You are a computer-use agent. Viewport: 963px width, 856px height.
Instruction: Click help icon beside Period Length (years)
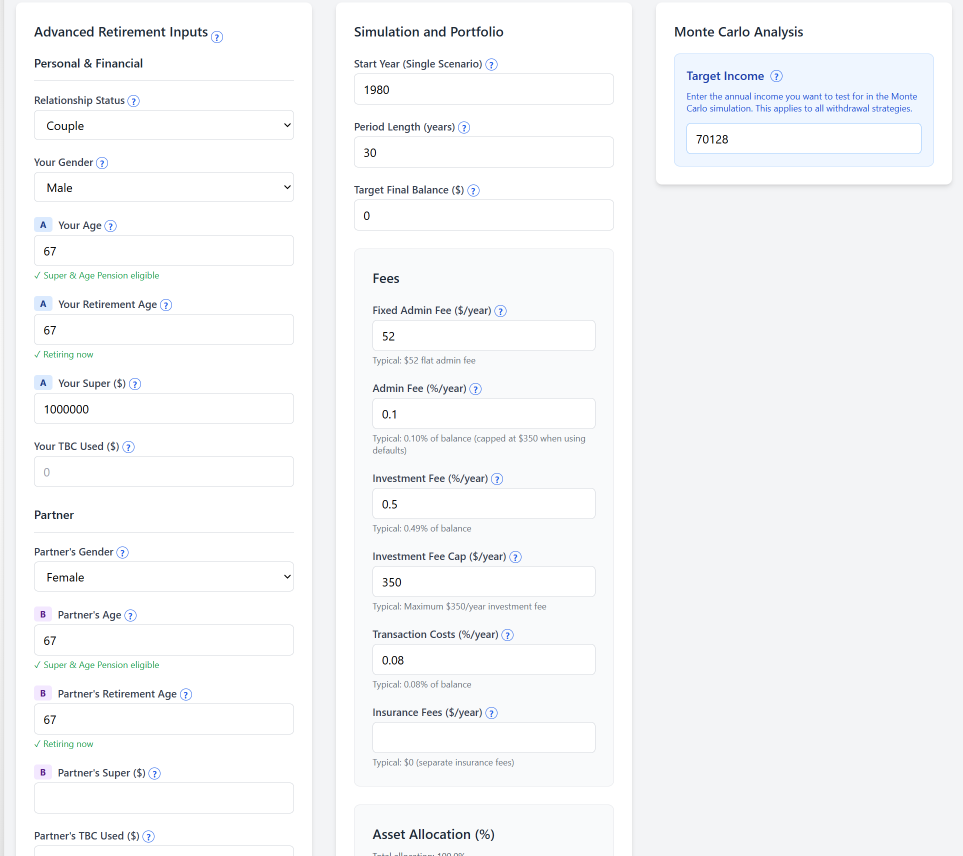click(464, 128)
